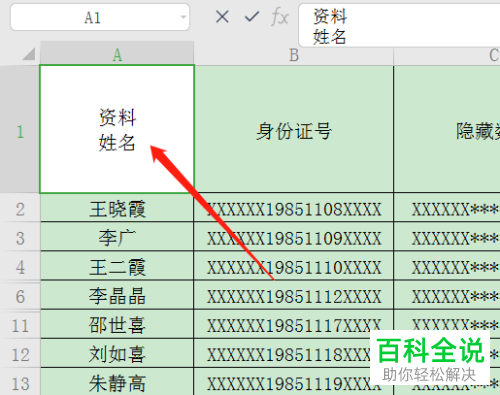Screen dimensions: 500x395
Task: Select row 2 header
Action: [20, 207]
